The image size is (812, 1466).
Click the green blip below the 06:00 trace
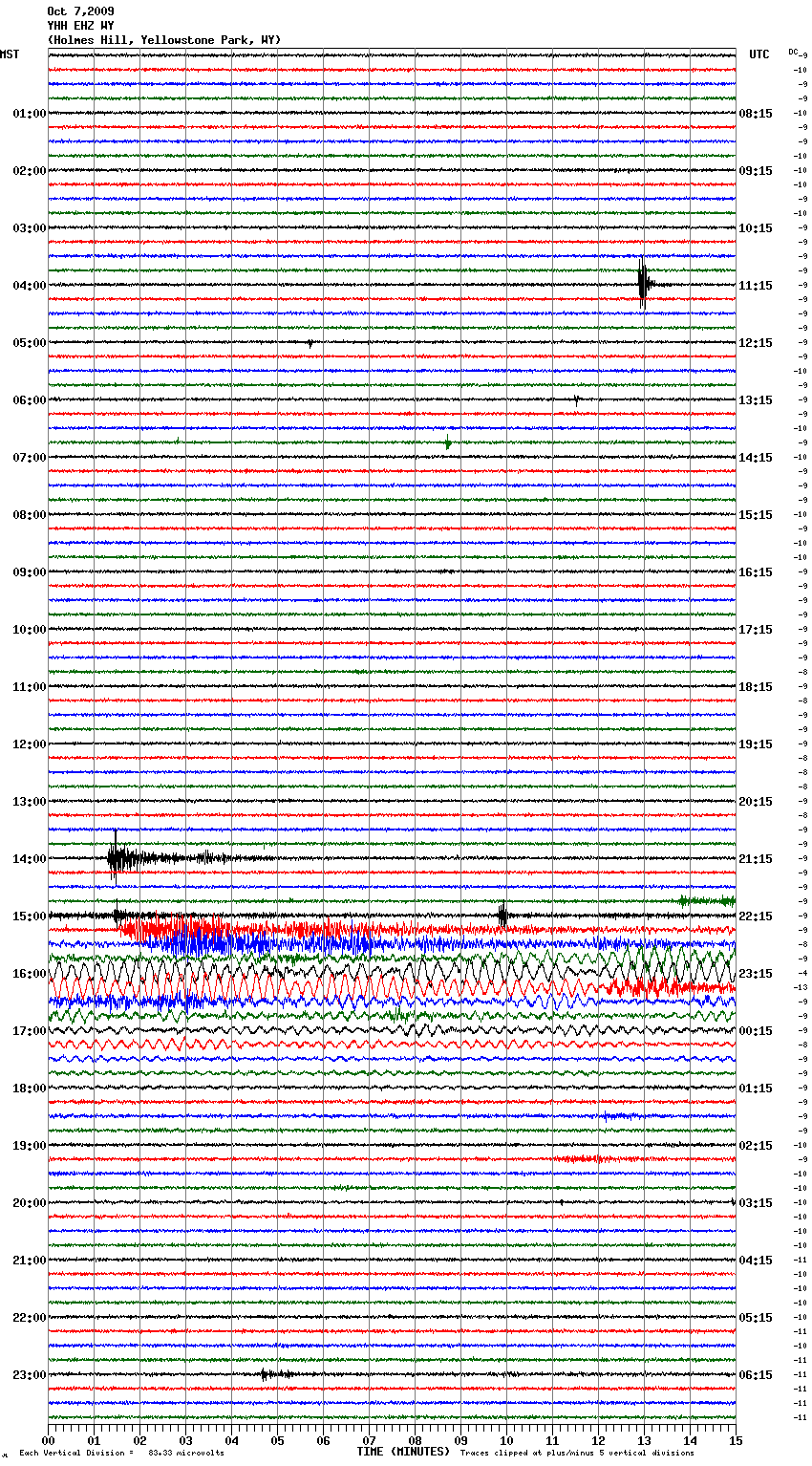447,442
